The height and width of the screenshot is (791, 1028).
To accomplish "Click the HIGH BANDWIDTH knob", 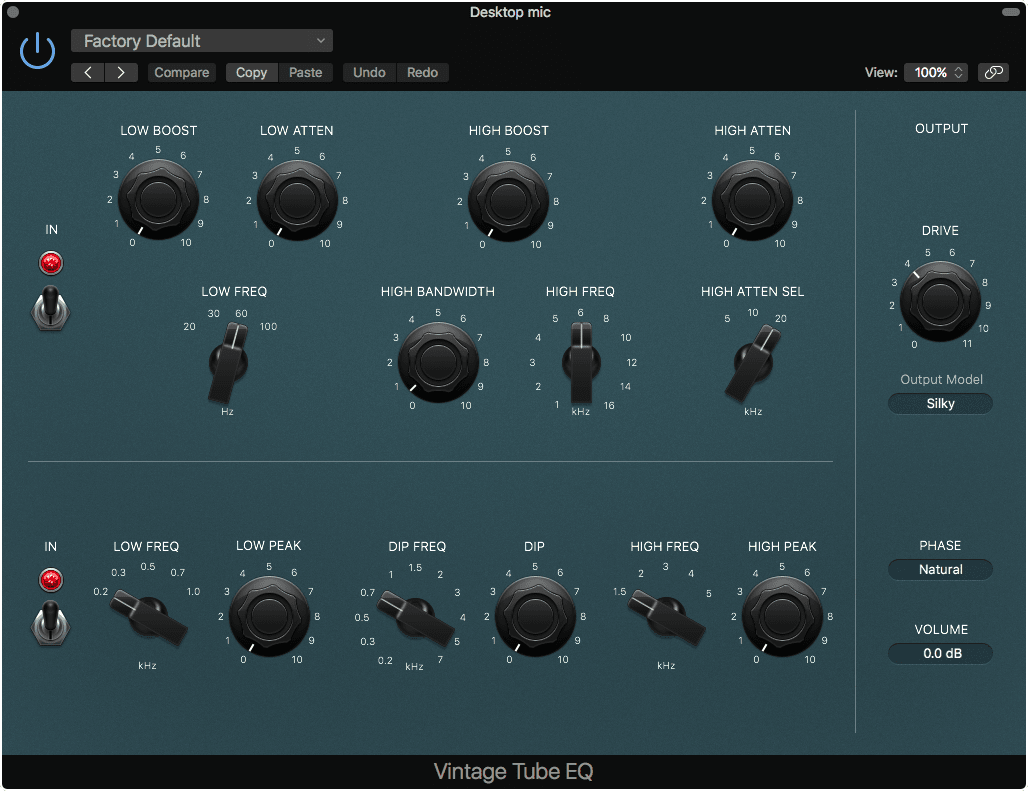I will (x=437, y=360).
